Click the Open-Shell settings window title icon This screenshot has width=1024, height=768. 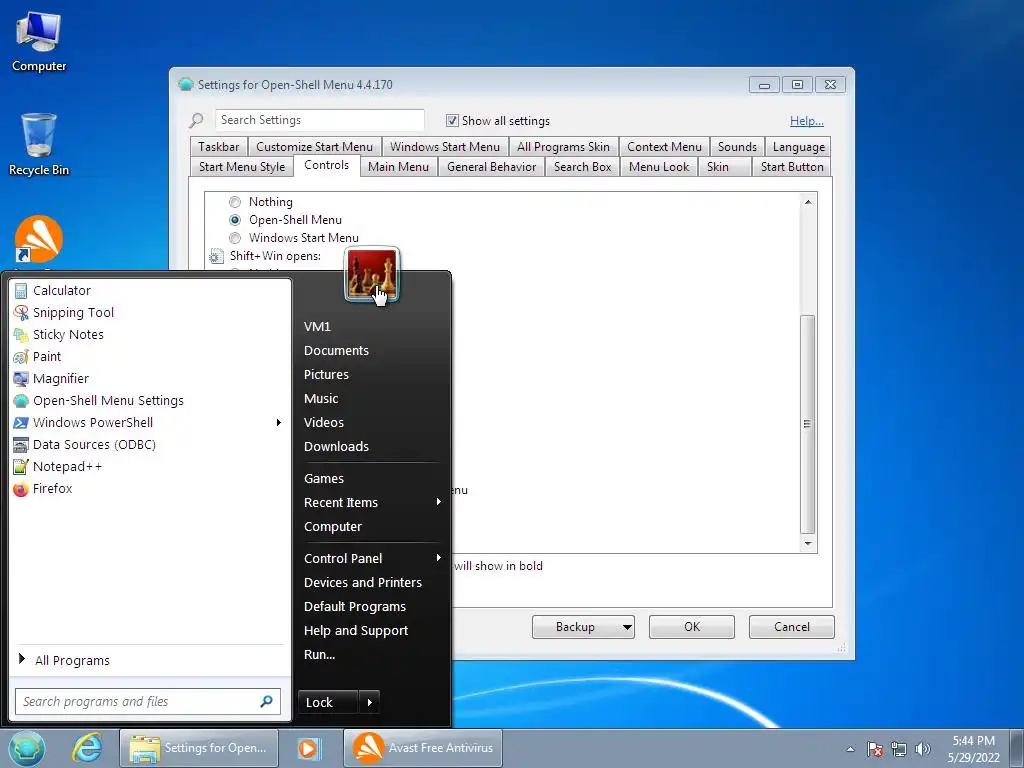pyautogui.click(x=185, y=84)
